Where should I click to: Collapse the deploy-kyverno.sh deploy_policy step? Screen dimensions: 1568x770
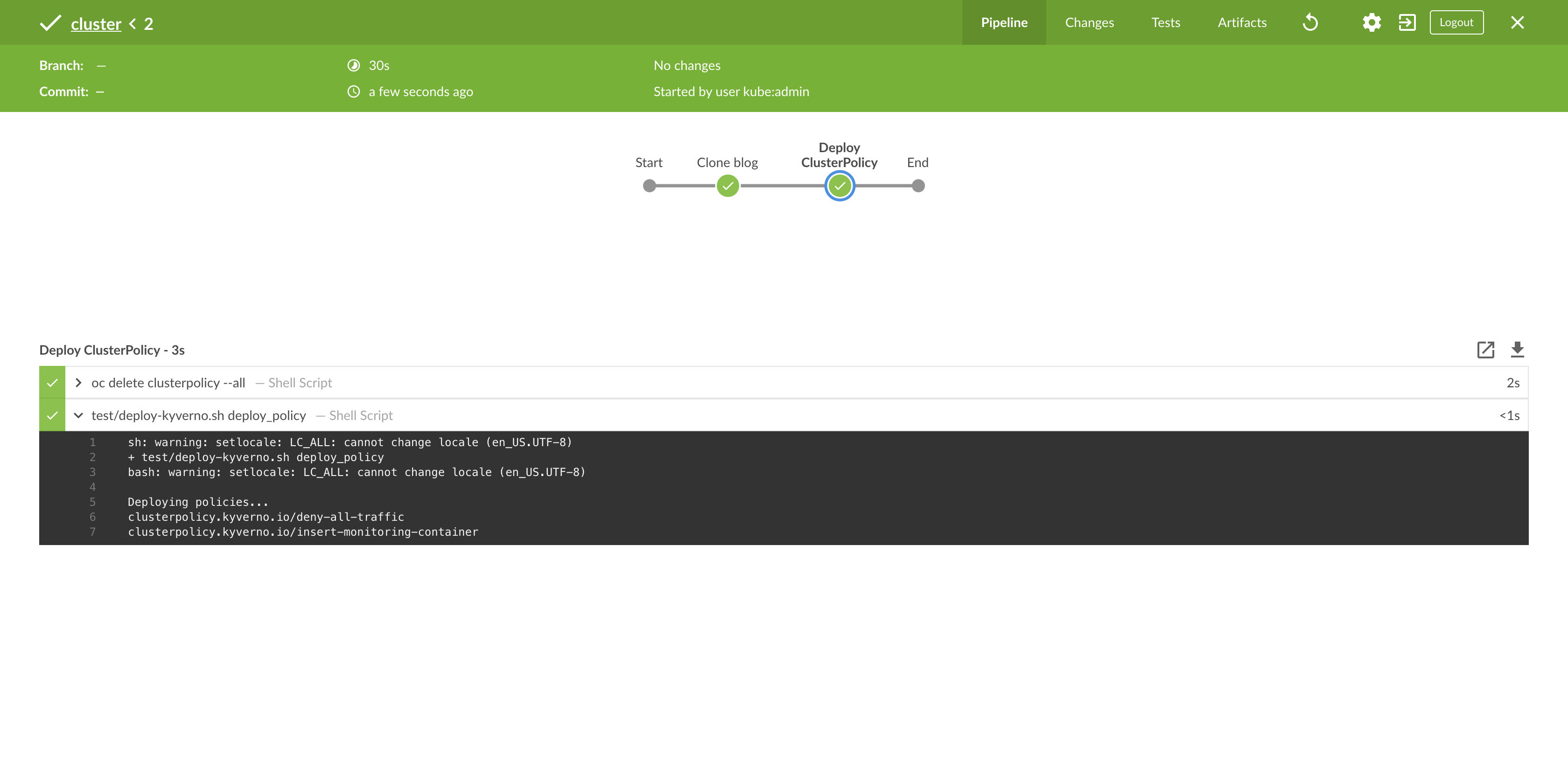(78, 416)
